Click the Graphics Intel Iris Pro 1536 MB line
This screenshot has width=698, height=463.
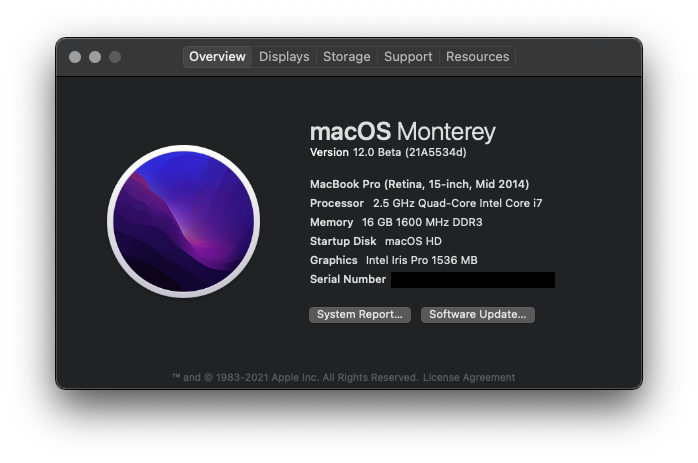tap(394, 260)
